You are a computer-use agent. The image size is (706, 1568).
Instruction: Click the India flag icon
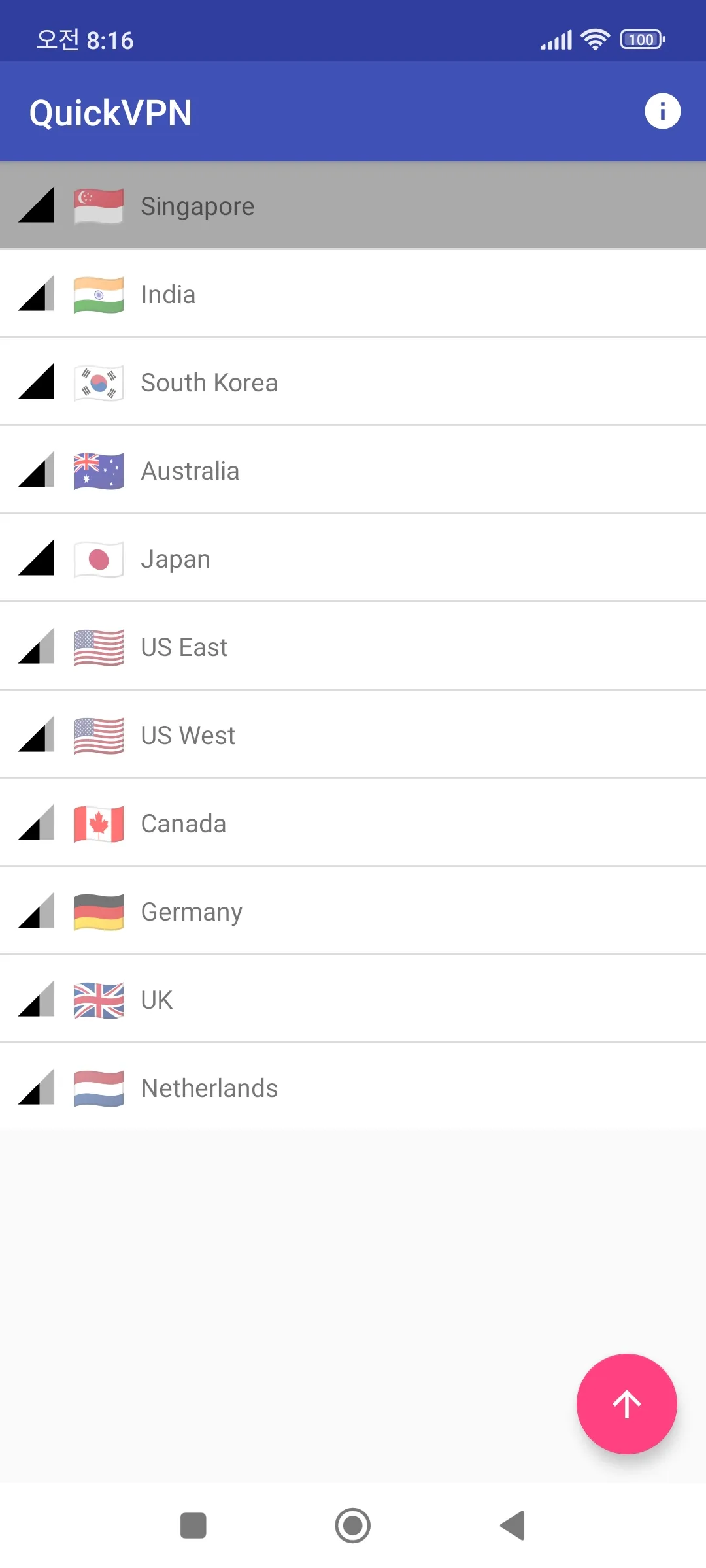coord(98,294)
